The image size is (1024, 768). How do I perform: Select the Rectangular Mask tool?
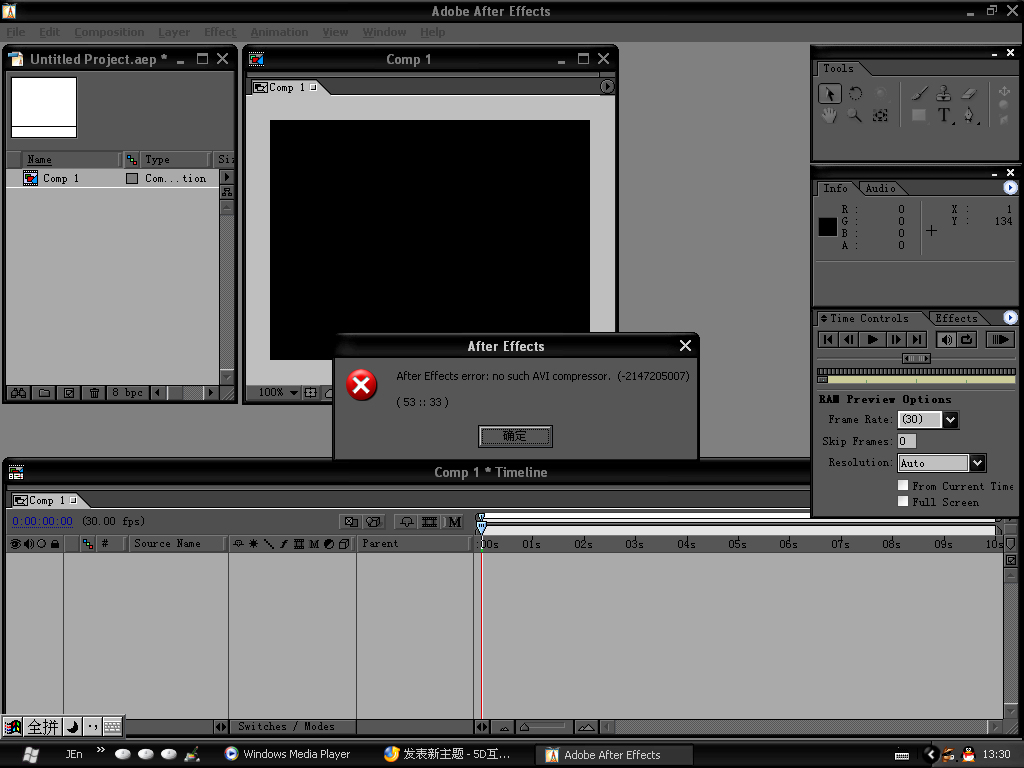click(919, 116)
